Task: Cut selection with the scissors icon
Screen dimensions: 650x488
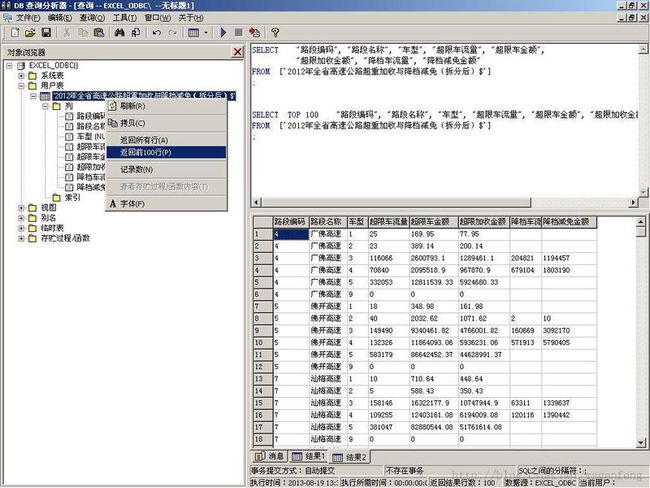Action: [x=66, y=32]
